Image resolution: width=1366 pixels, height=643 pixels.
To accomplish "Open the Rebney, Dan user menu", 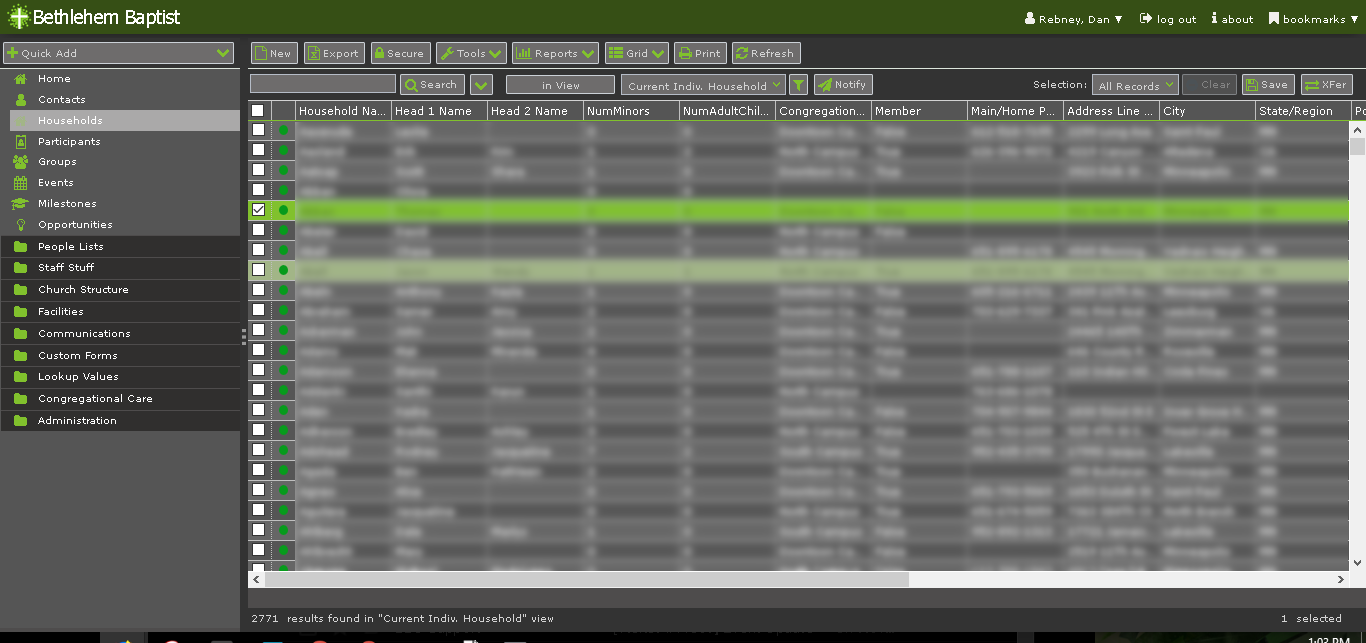I will point(1074,18).
